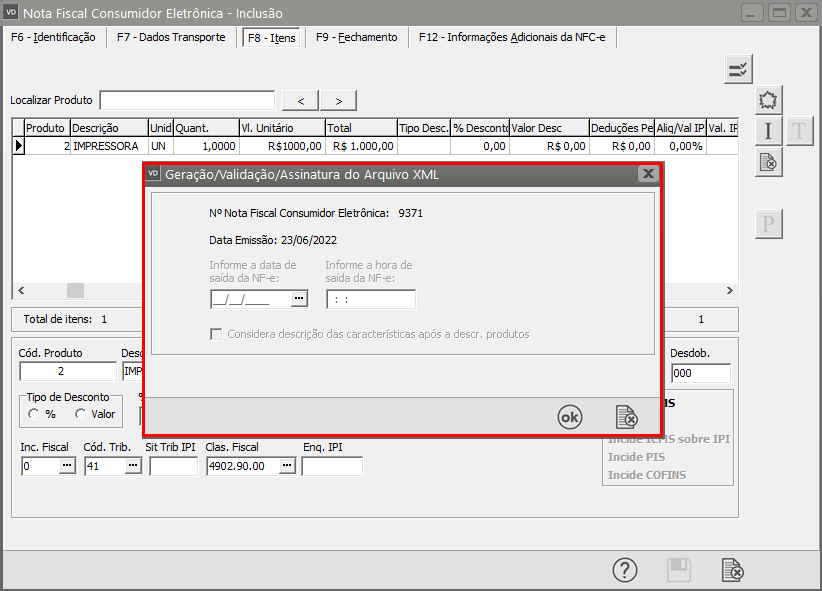Click the save floppy disk icon
This screenshot has width=822, height=591.
[679, 570]
